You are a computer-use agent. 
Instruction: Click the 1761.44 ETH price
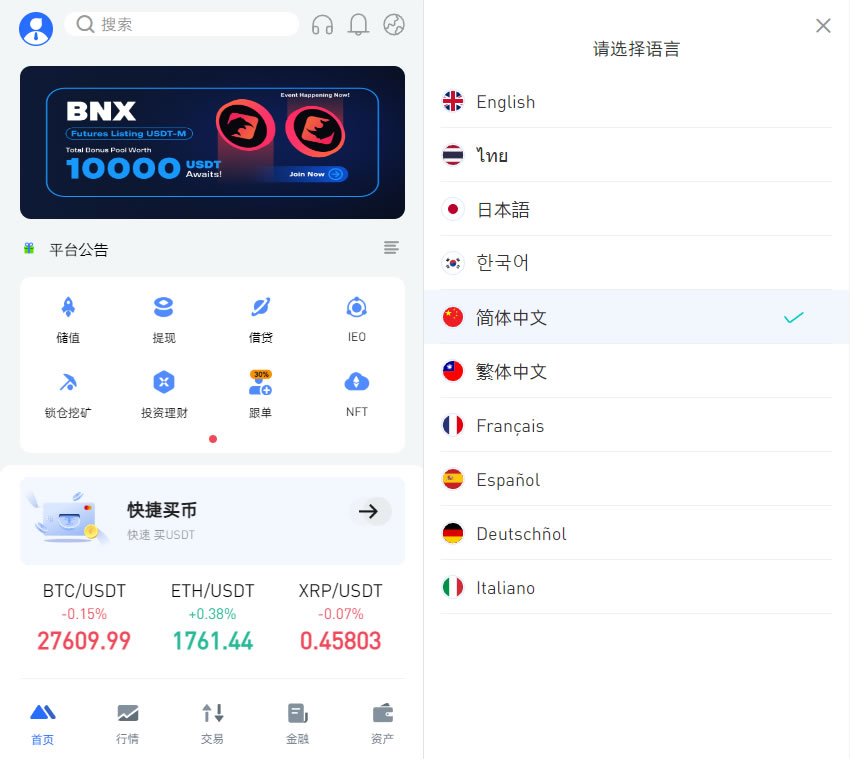(x=212, y=641)
